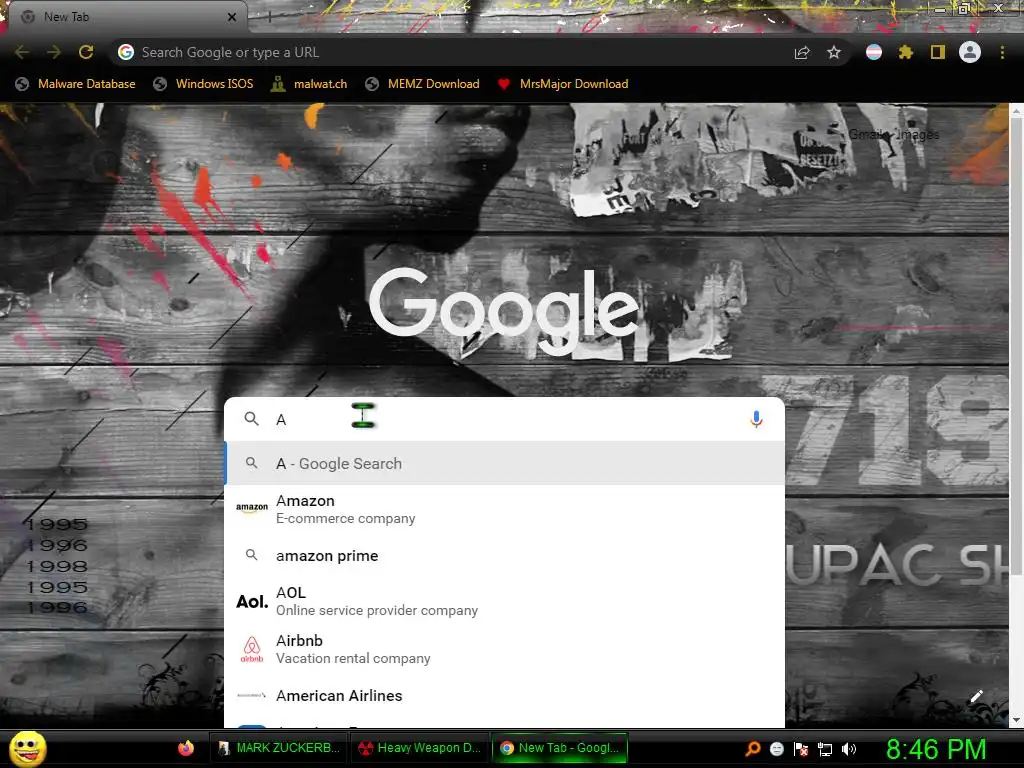The height and width of the screenshot is (768, 1024).
Task: Open the Extensions puzzle piece menu
Action: tap(906, 52)
